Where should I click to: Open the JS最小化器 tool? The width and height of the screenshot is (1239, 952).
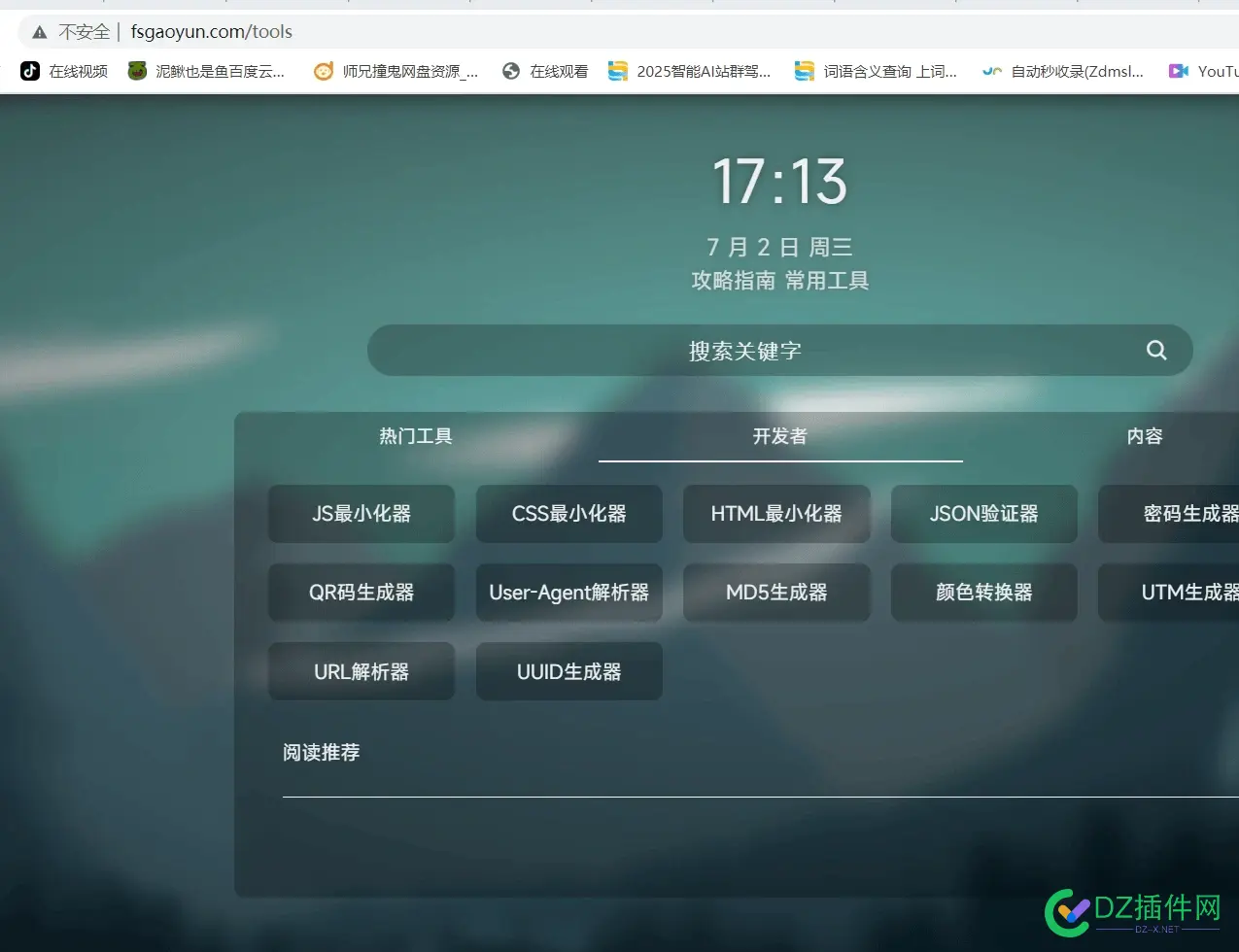pyautogui.click(x=361, y=514)
